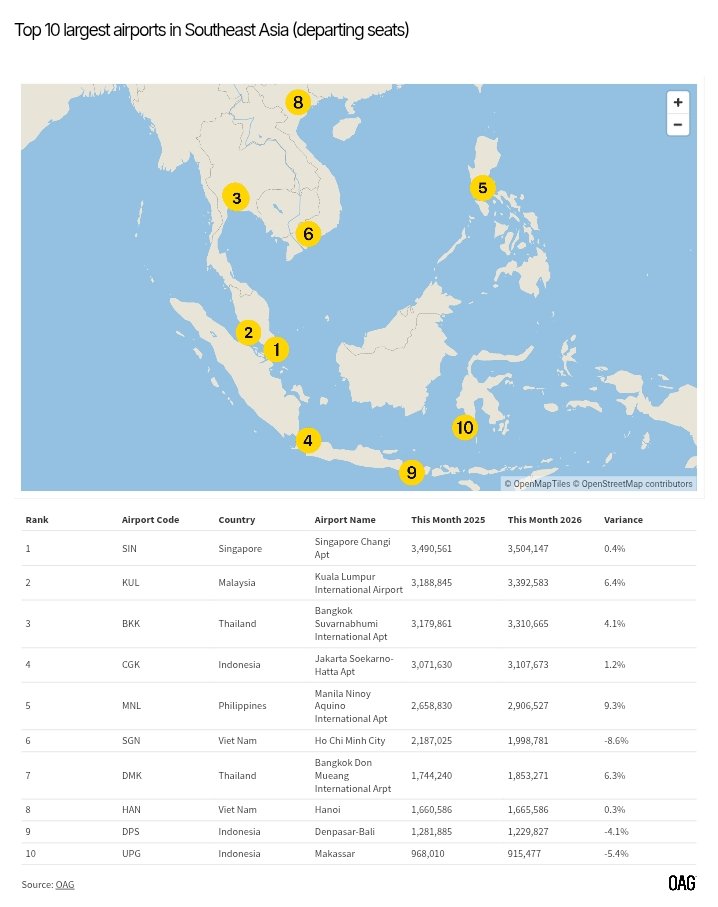Click the 3,490,561 seats value
Screen dimensions: 718x907
click(x=432, y=548)
